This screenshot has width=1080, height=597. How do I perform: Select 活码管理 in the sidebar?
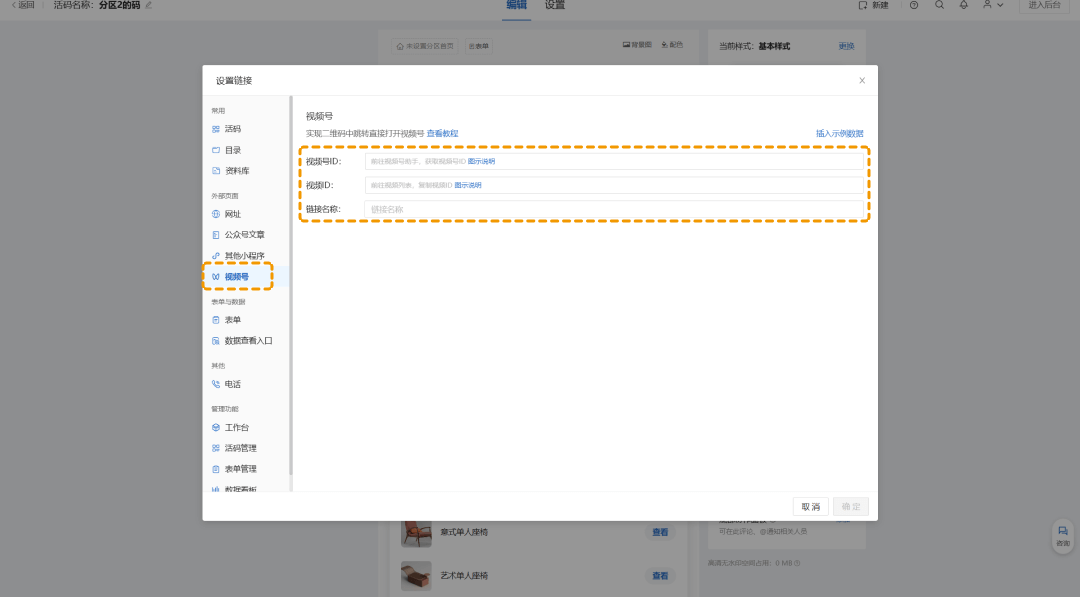240,448
